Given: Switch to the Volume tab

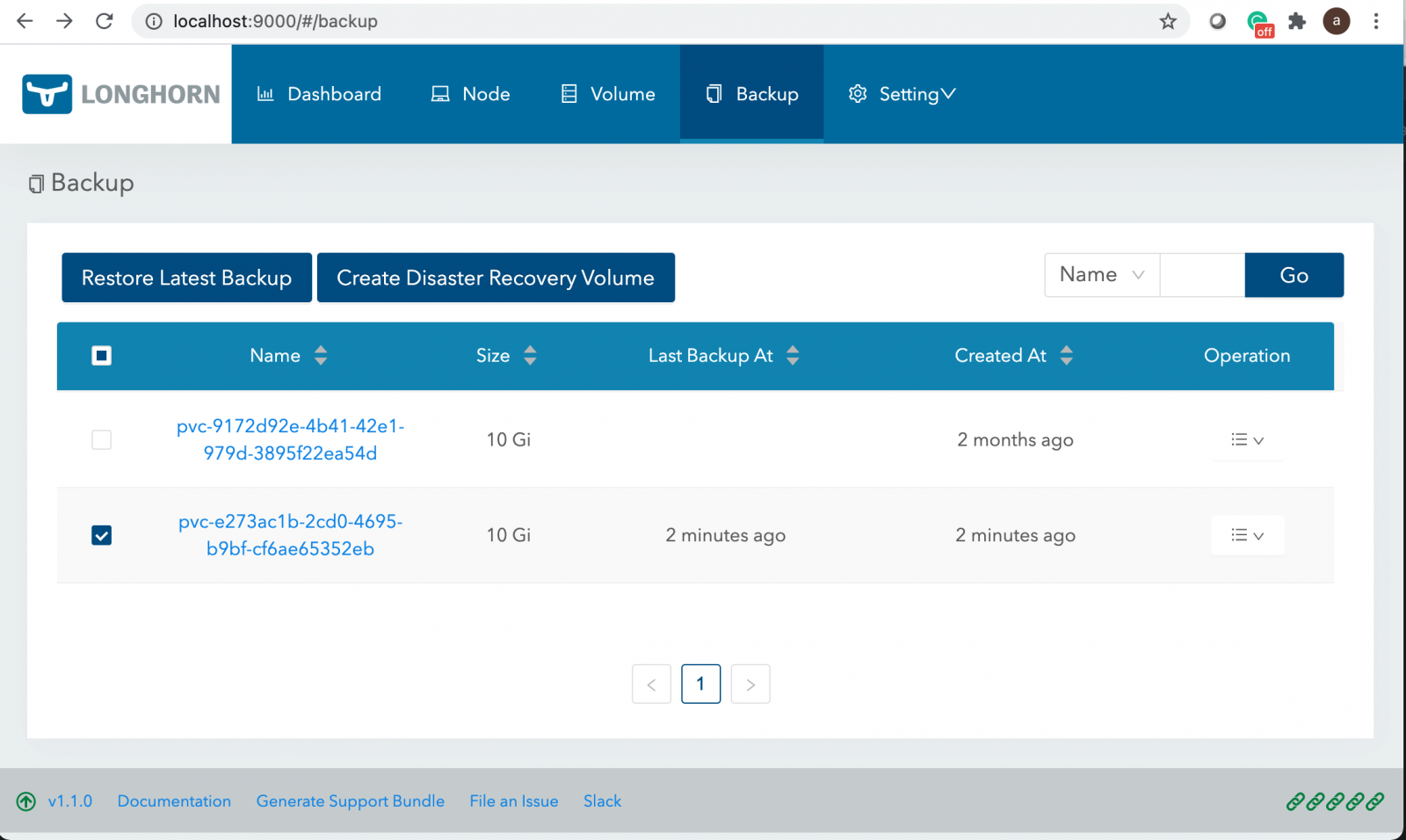Looking at the screenshot, I should point(608,94).
